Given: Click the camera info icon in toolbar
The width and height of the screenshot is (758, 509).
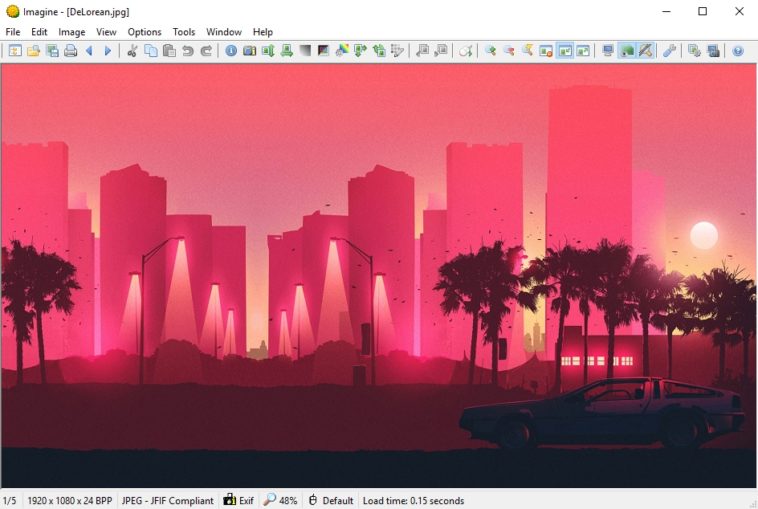Looking at the screenshot, I should [249, 50].
